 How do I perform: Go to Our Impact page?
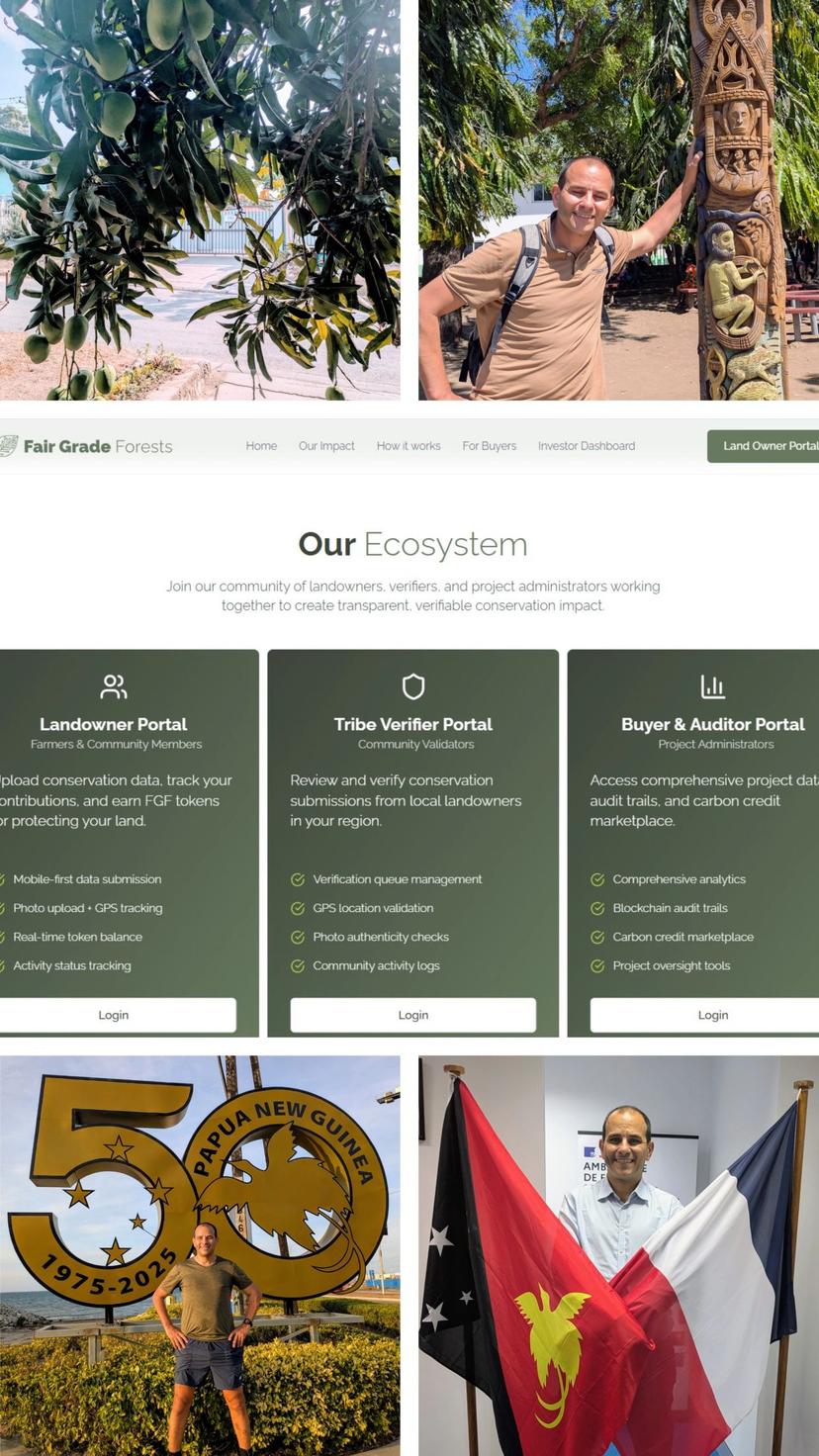pyautogui.click(x=326, y=446)
